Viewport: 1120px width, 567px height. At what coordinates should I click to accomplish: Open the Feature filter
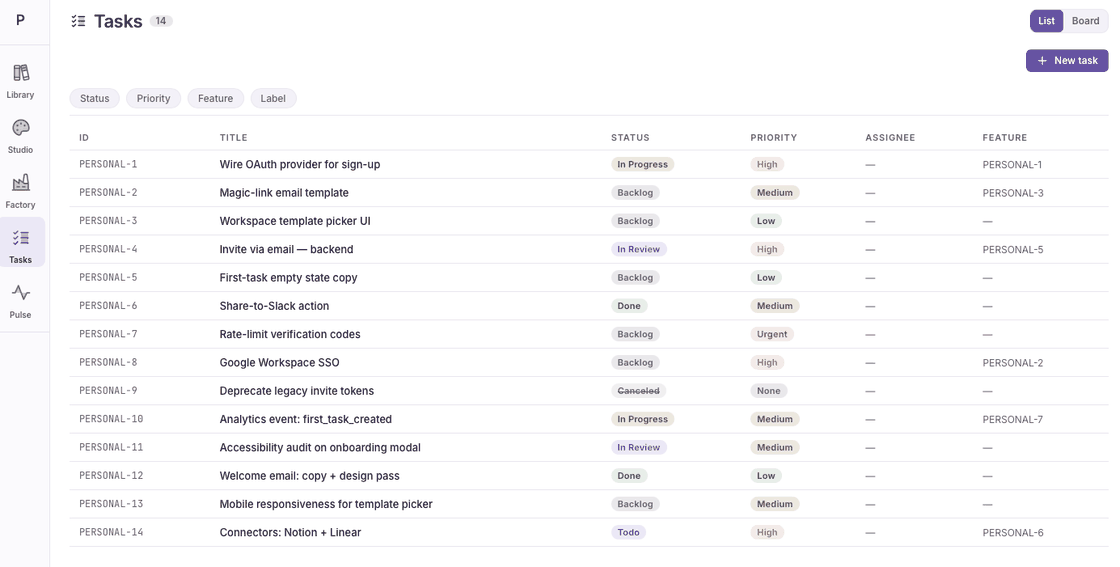tap(216, 99)
